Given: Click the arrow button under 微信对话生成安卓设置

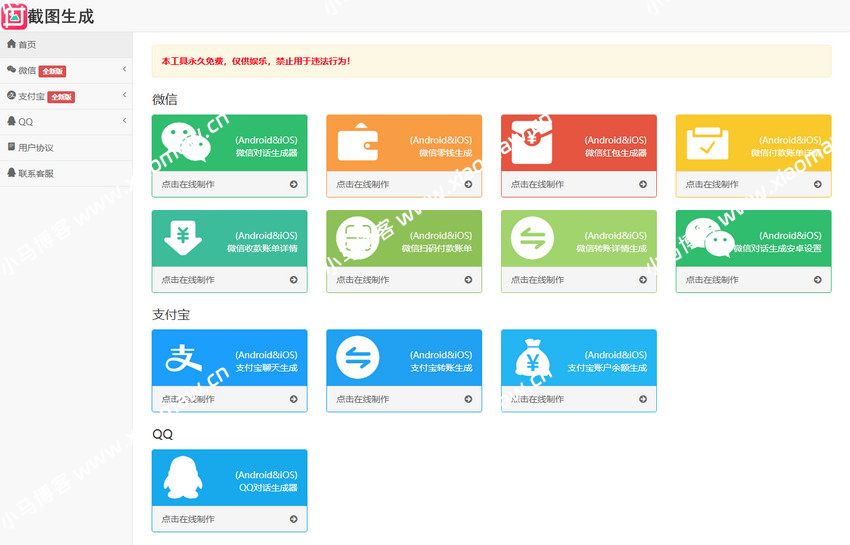Looking at the screenshot, I should pyautogui.click(x=817, y=280).
